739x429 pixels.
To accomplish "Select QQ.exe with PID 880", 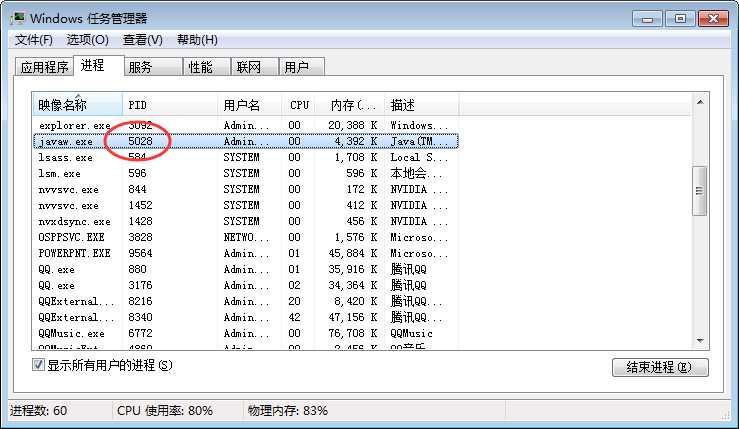I will point(246,270).
